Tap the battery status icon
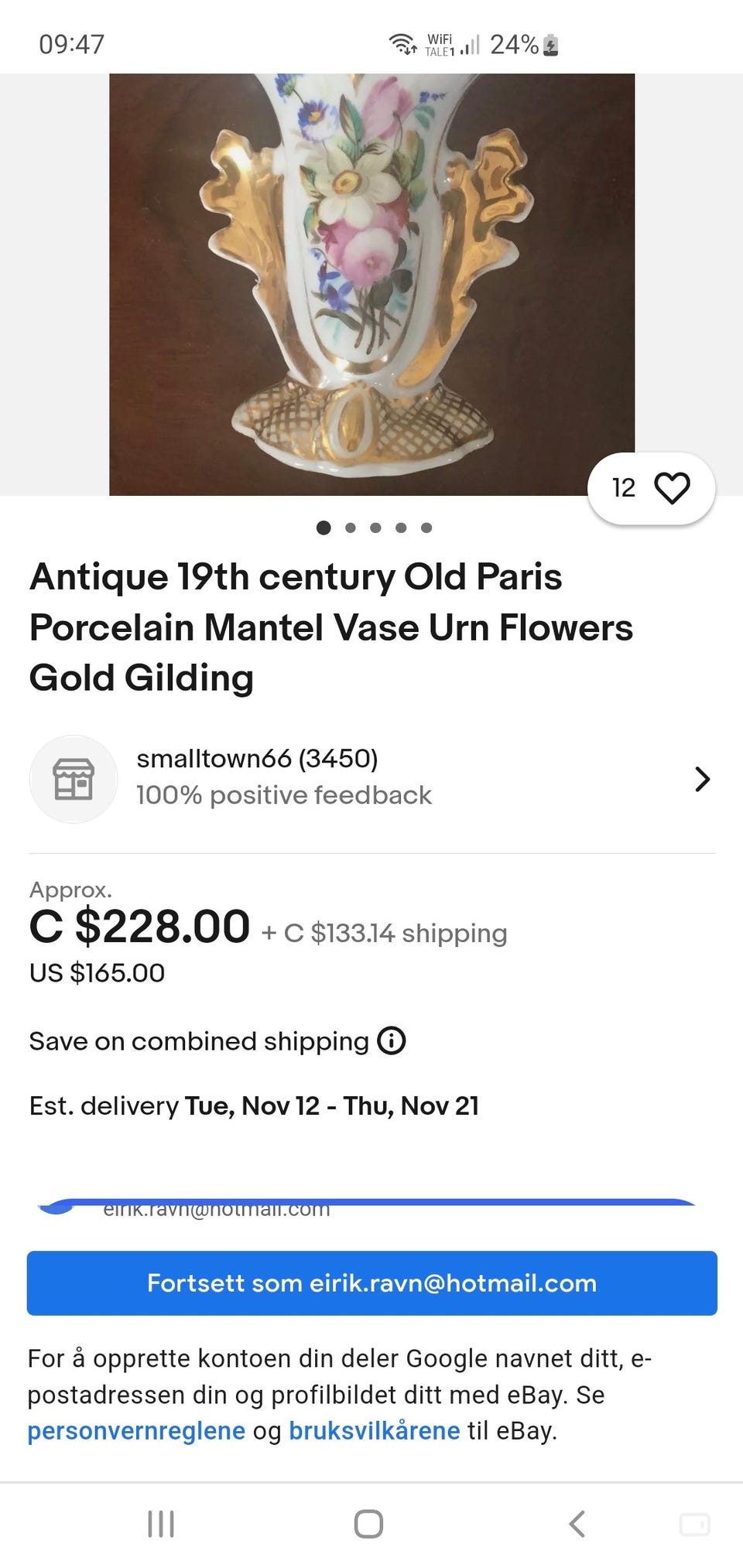743x1568 pixels. (x=551, y=45)
